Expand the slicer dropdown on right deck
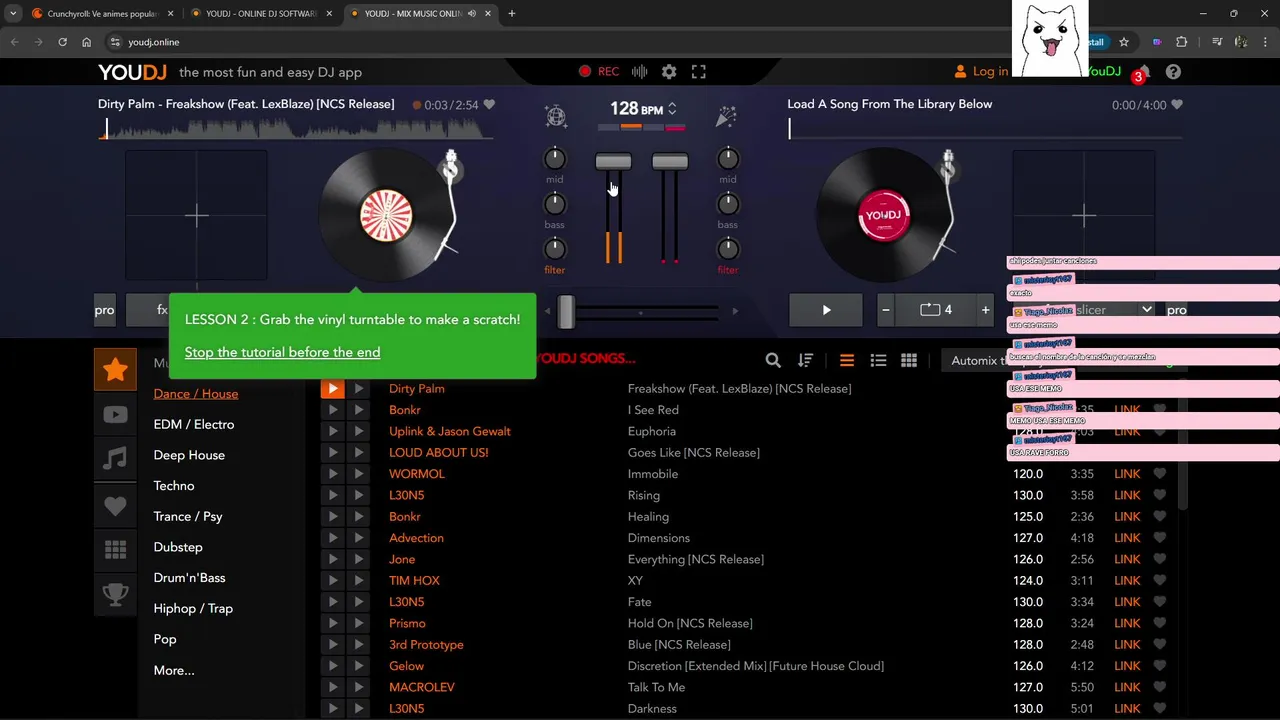This screenshot has height=720, width=1280. coord(1147,310)
